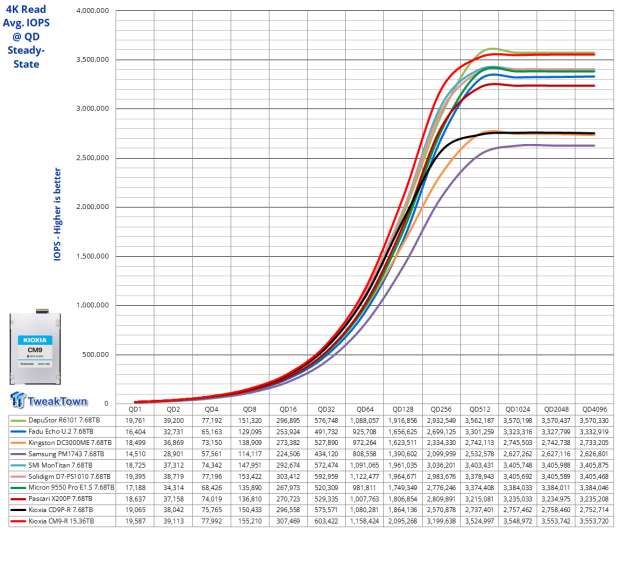Click Fadu Echo QD2 value 32,731
The height and width of the screenshot is (568, 620).
tap(173, 432)
